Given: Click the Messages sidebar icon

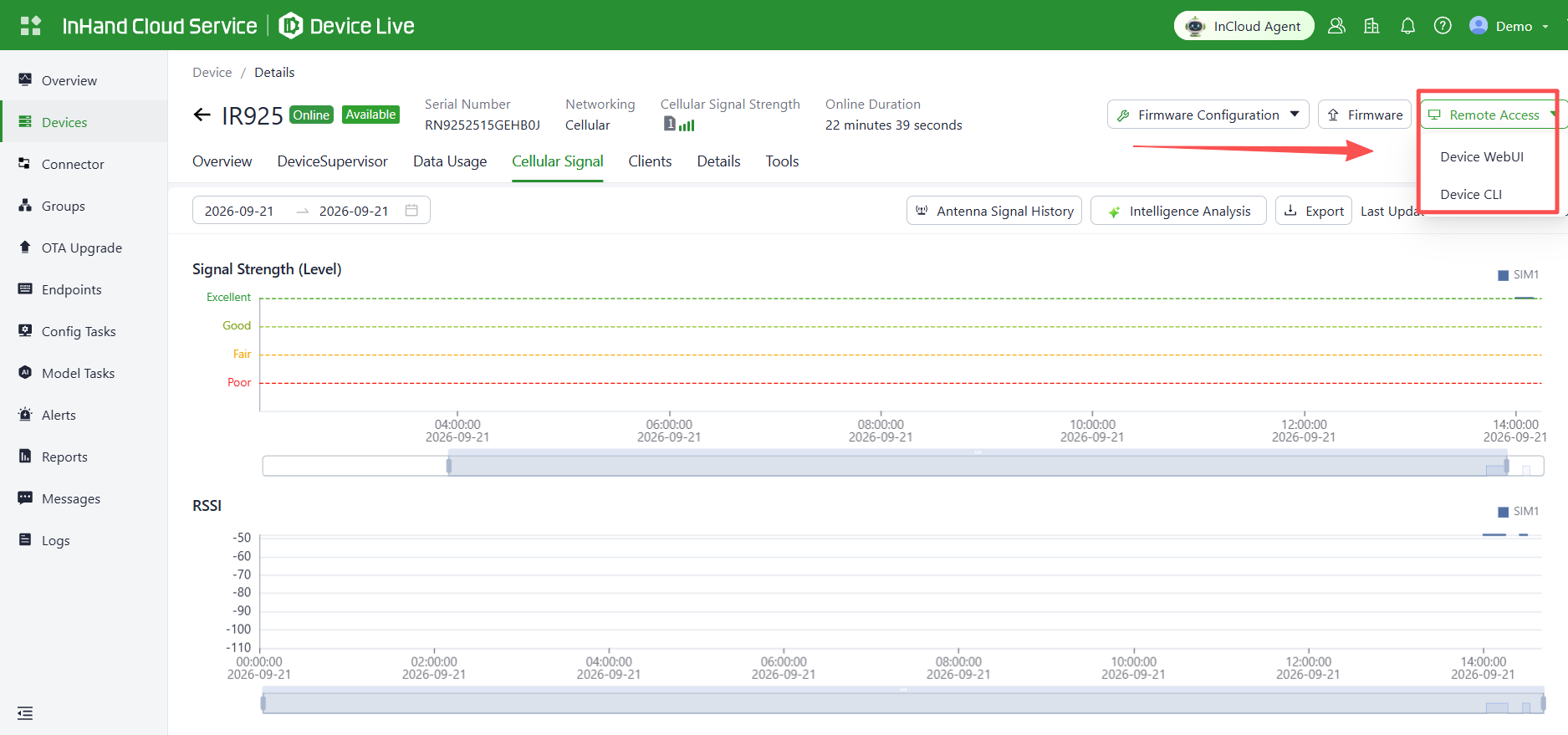Looking at the screenshot, I should (25, 498).
